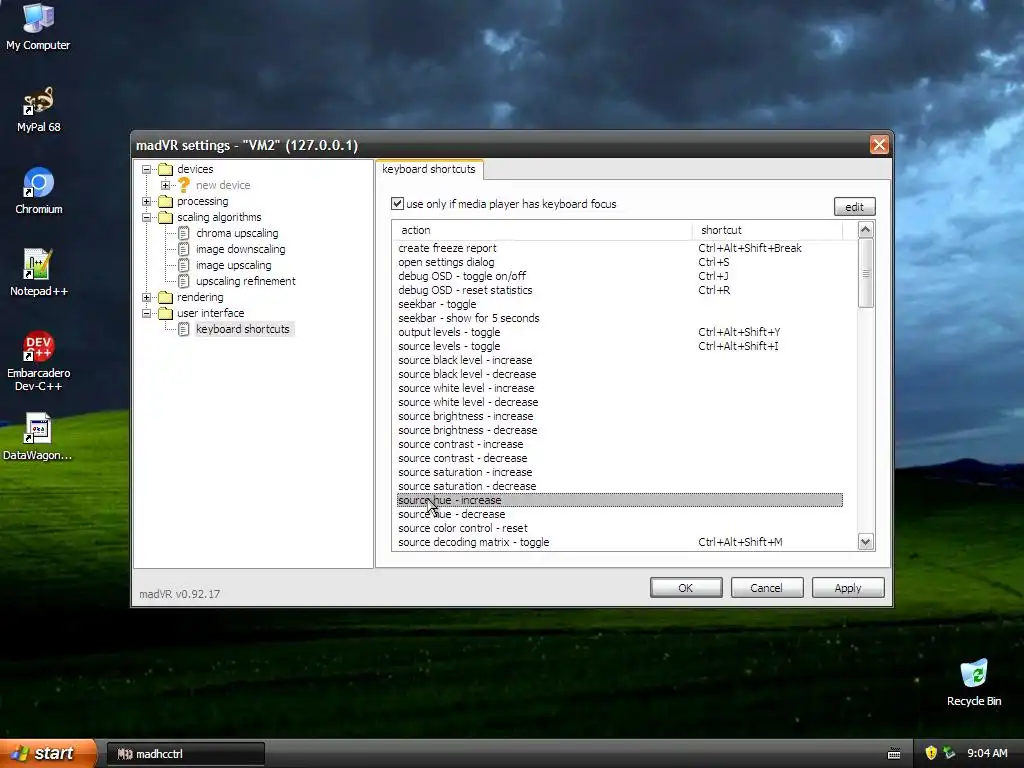Select keyboard shortcuts tree item
The width and height of the screenshot is (1024, 768).
coord(243,329)
